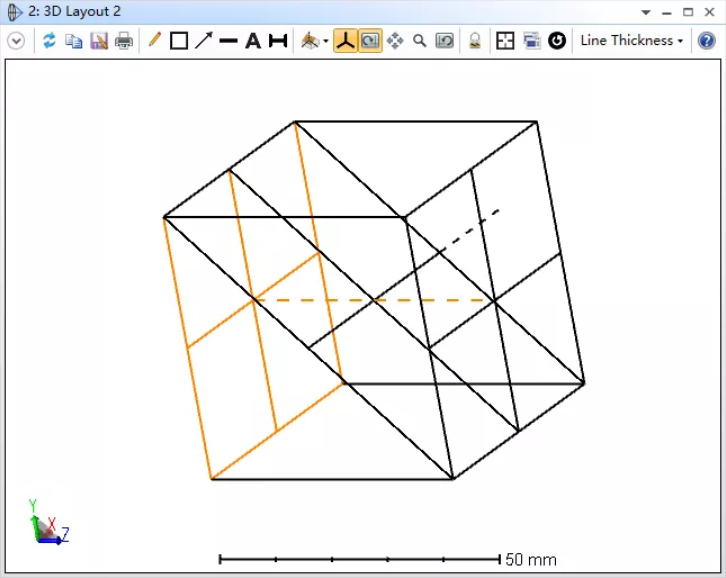This screenshot has height=578, width=726.
Task: Click the magnifier zoom icon
Action: tap(420, 41)
